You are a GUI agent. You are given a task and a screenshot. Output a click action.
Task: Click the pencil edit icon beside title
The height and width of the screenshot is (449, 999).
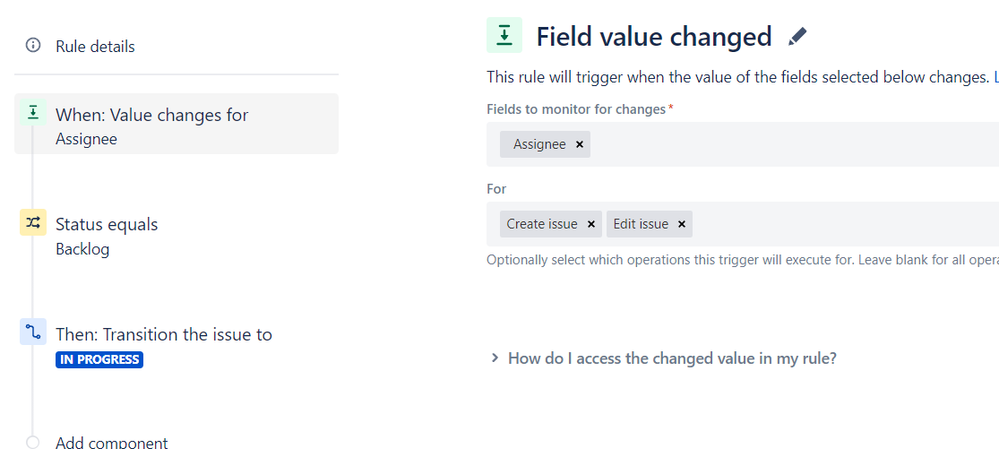pyautogui.click(x=797, y=37)
